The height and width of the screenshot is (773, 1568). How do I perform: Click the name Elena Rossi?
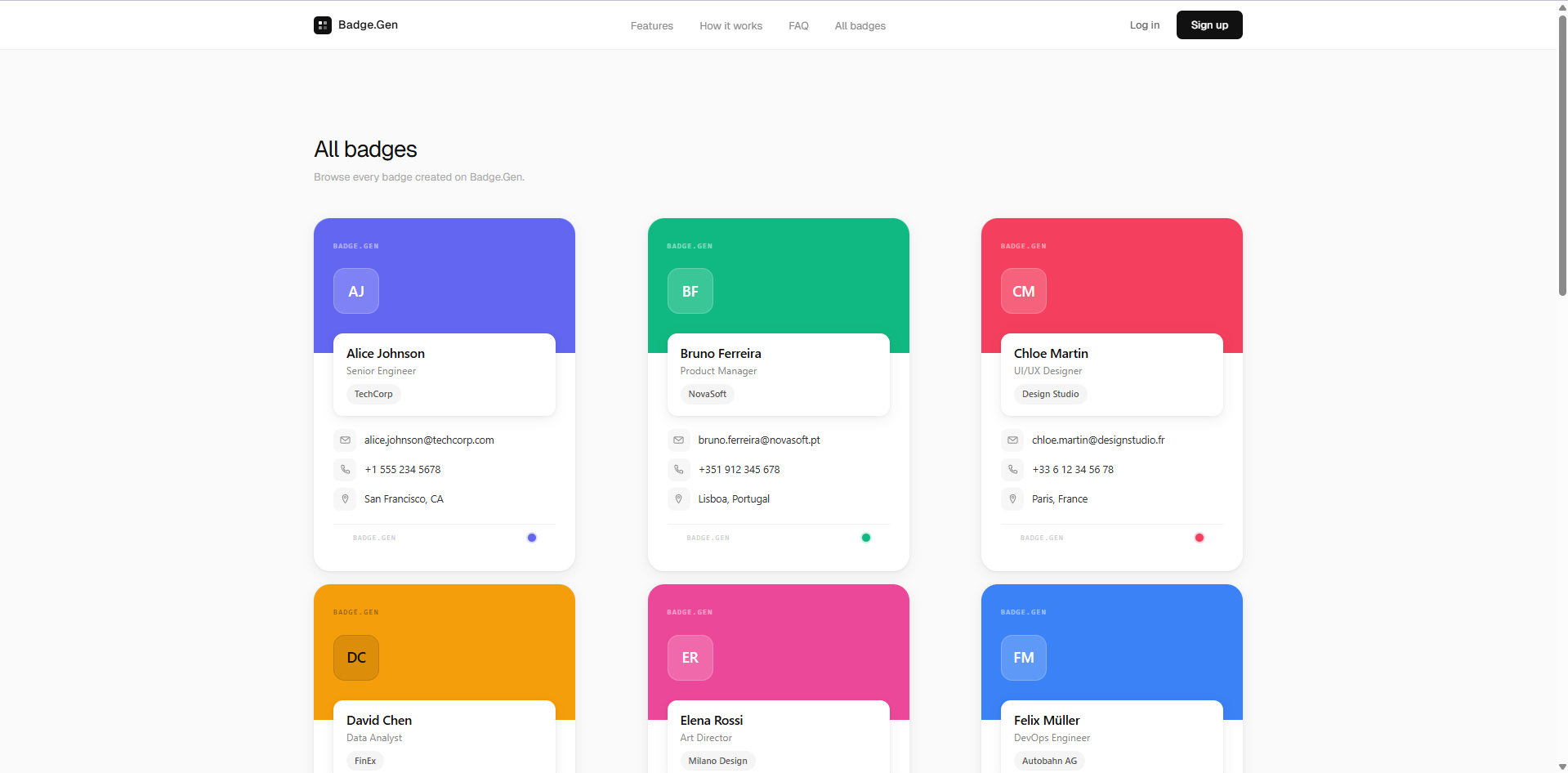[712, 721]
